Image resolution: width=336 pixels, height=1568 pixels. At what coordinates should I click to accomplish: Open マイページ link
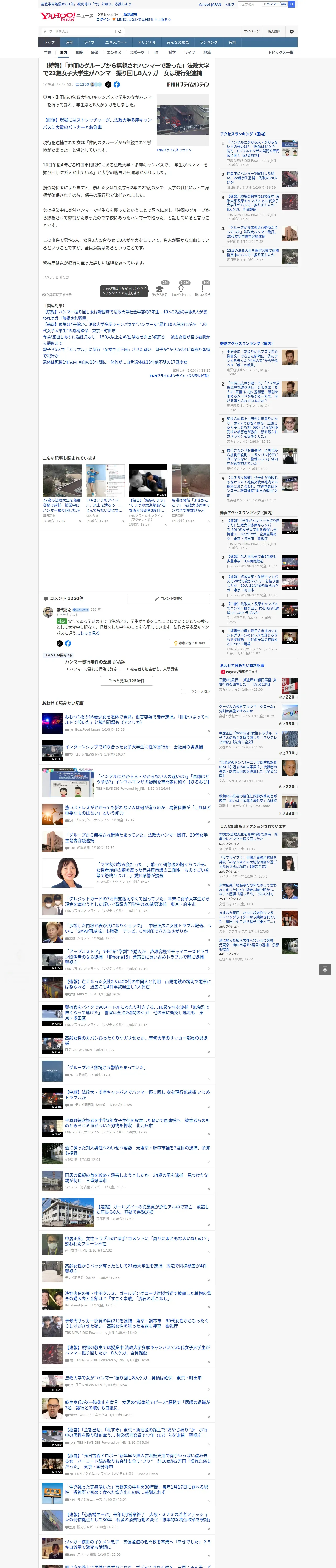coord(252,32)
